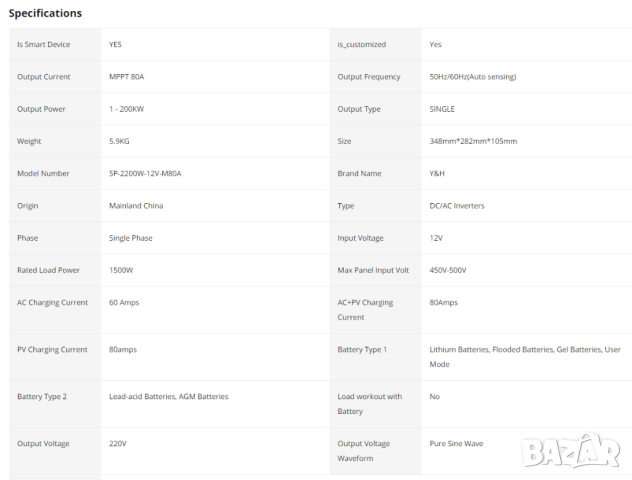The width and height of the screenshot is (632, 480).
Task: Select the 450V-500V max panel input value
Action: point(448,270)
